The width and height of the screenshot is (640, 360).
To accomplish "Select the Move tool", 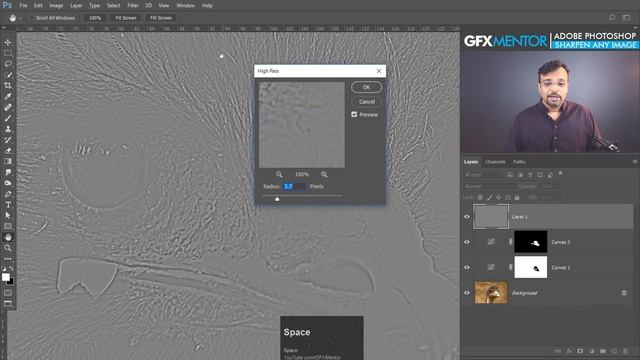I will (x=8, y=42).
